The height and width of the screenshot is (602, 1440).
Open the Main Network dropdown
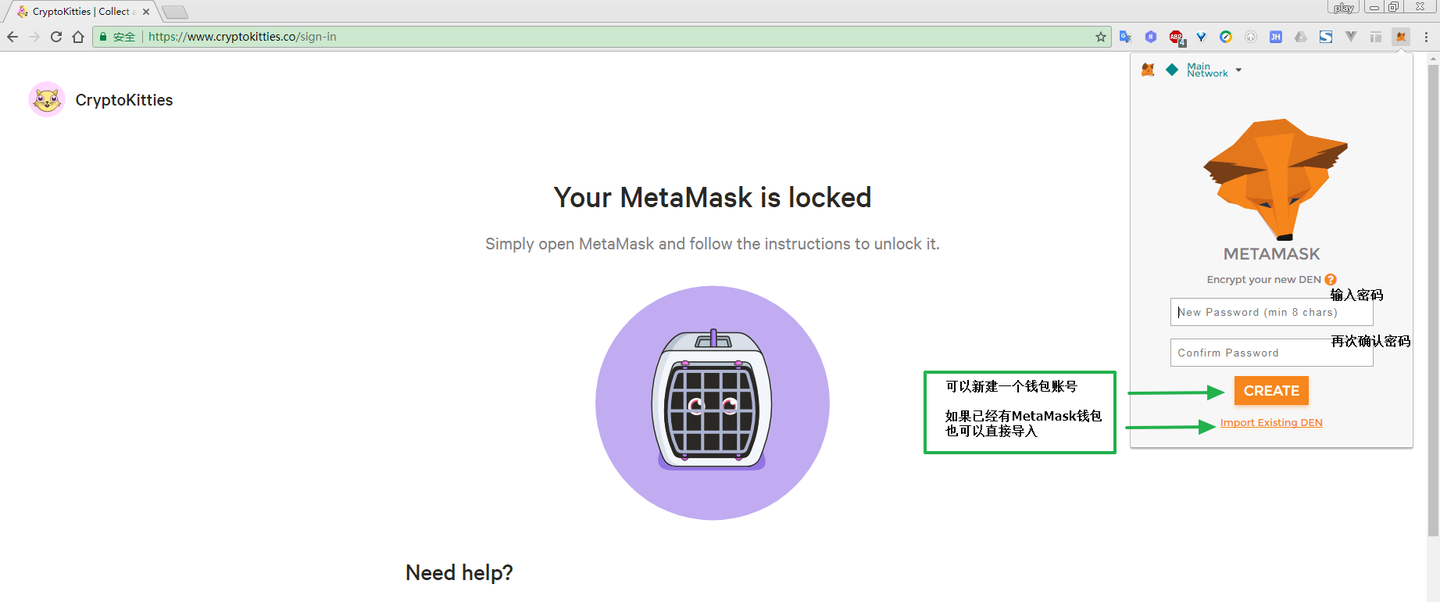click(1214, 70)
